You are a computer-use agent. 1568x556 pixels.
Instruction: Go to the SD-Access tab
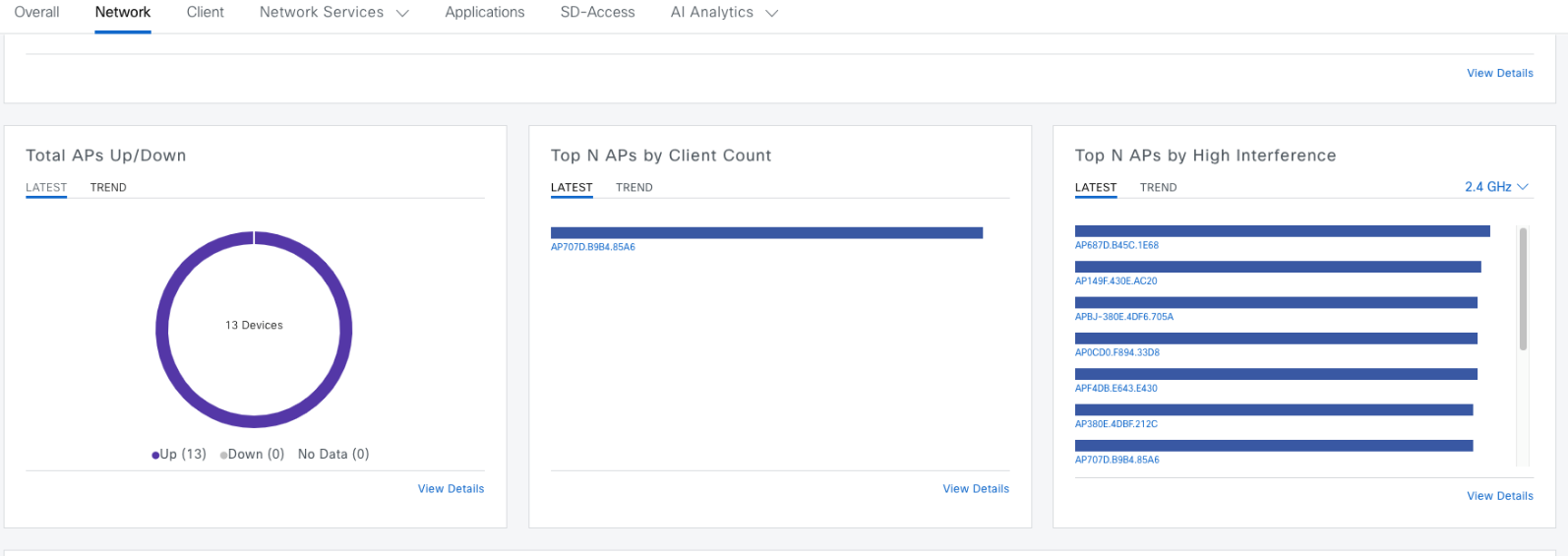pyautogui.click(x=597, y=13)
